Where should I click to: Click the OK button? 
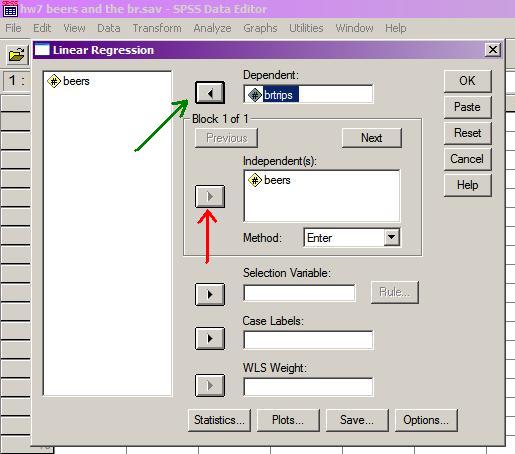467,81
